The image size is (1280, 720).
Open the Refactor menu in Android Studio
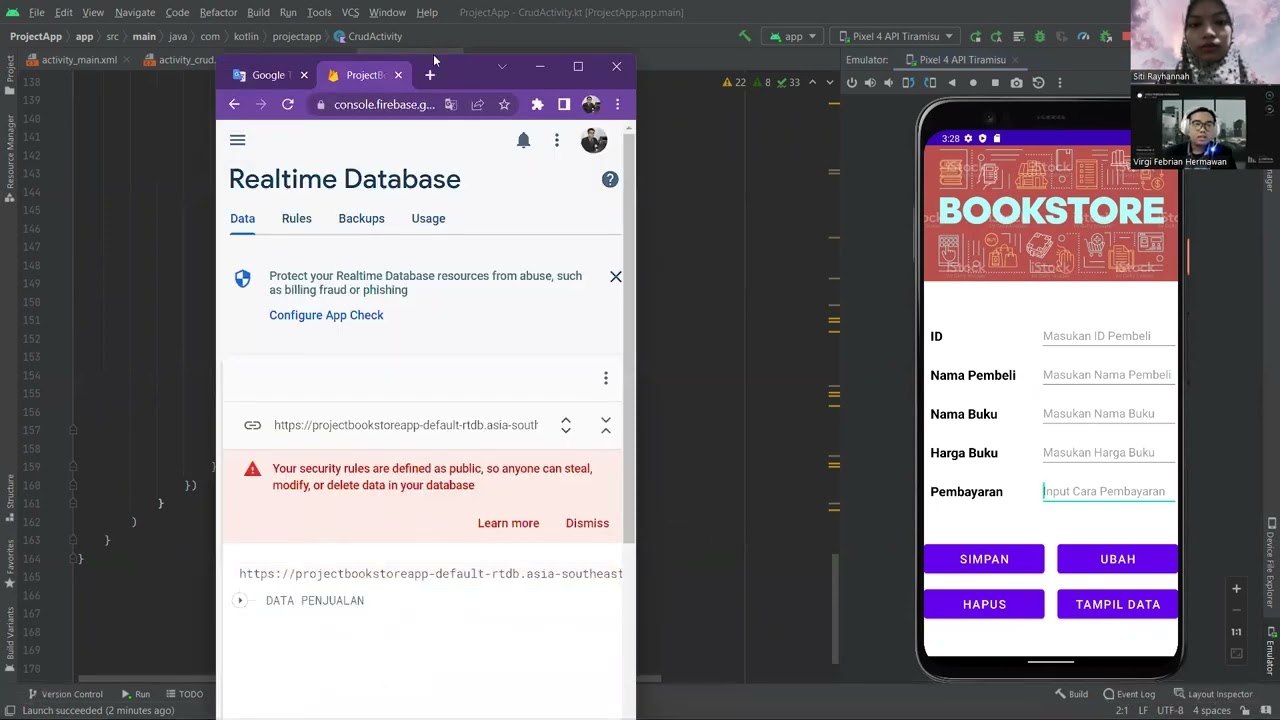(218, 12)
